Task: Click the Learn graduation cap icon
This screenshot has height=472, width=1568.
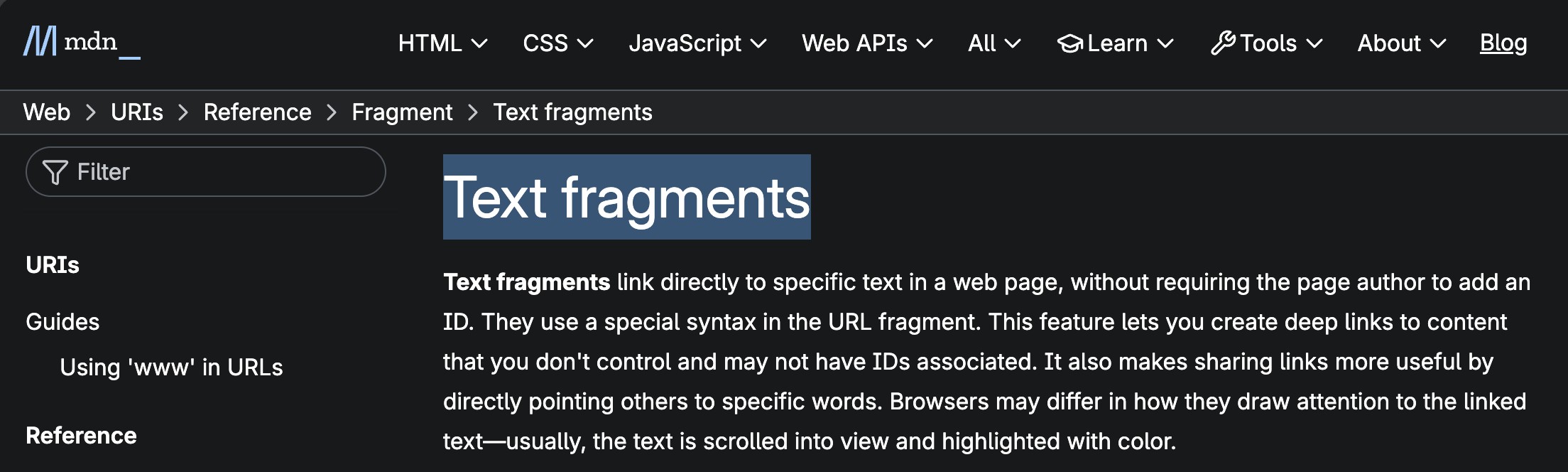Action: click(x=1069, y=43)
